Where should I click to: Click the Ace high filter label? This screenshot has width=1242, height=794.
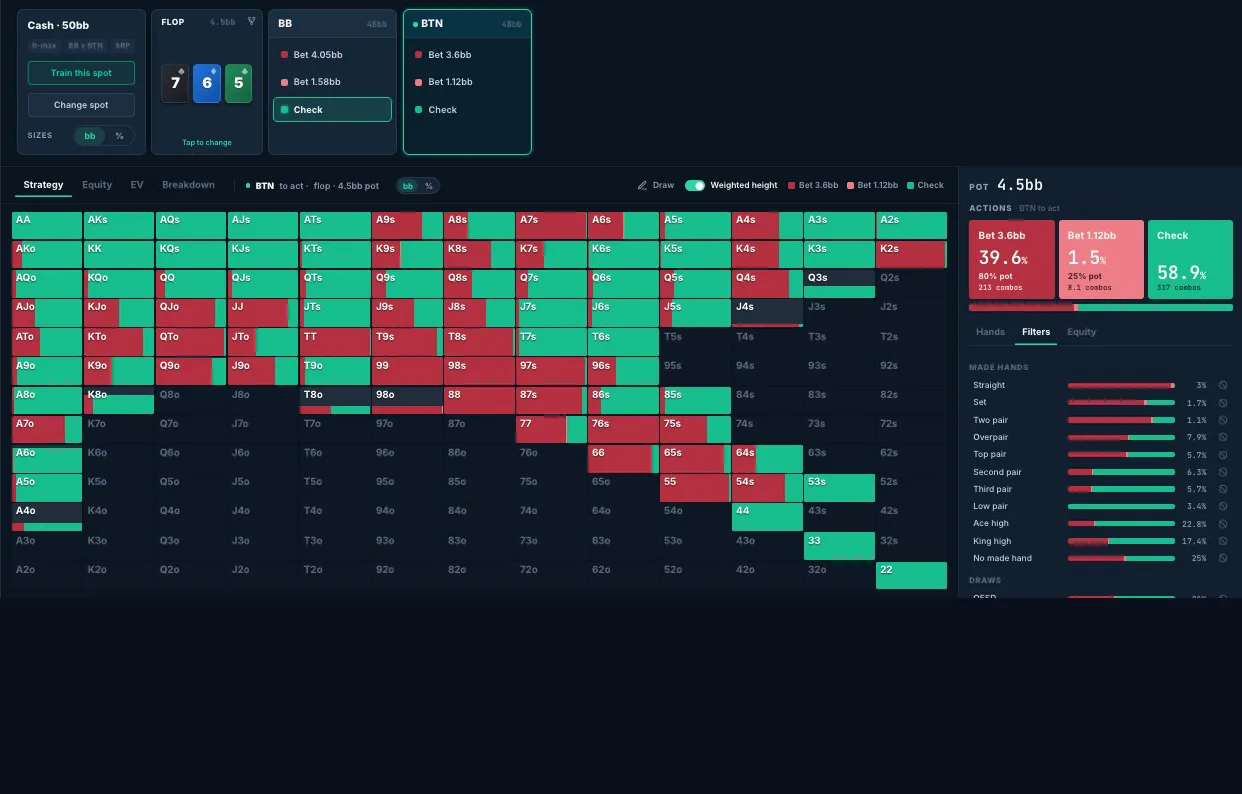point(991,524)
